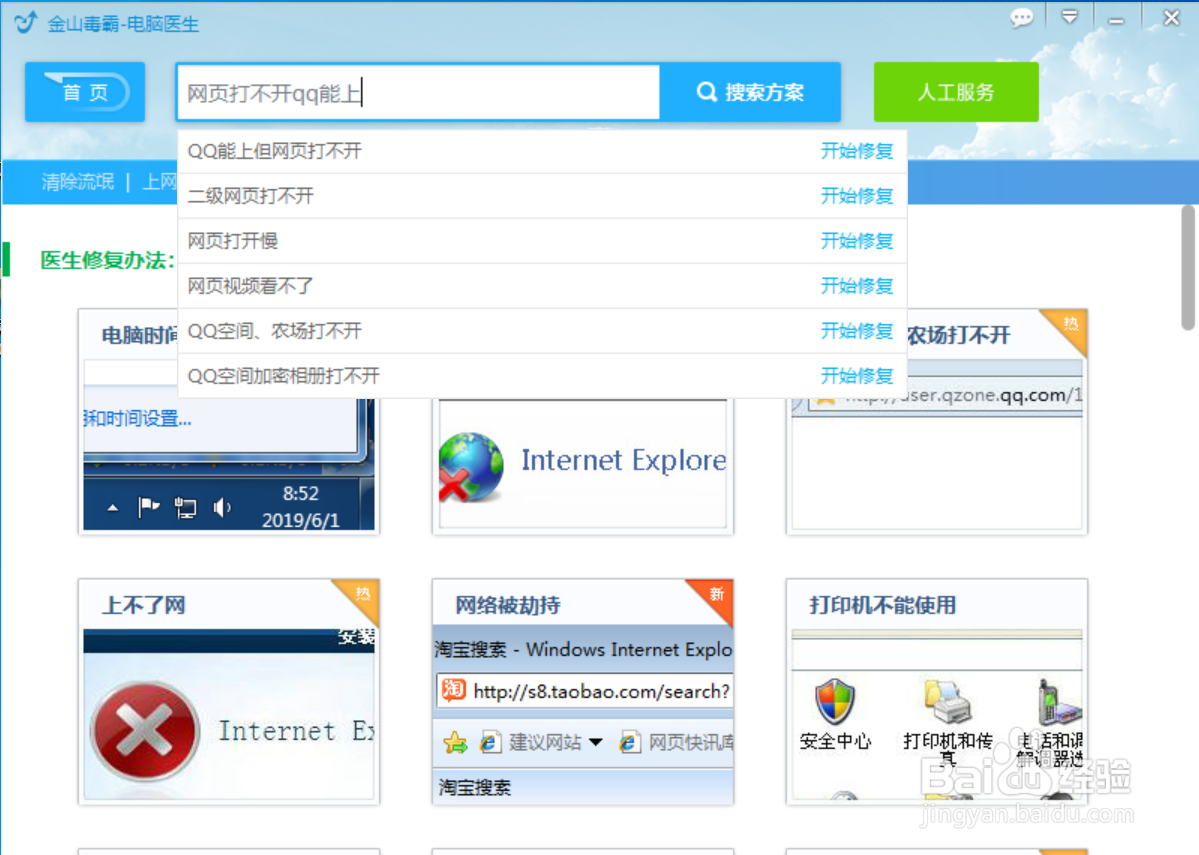Select suggestion 网页打开慢
This screenshot has width=1199, height=855.
coord(232,241)
